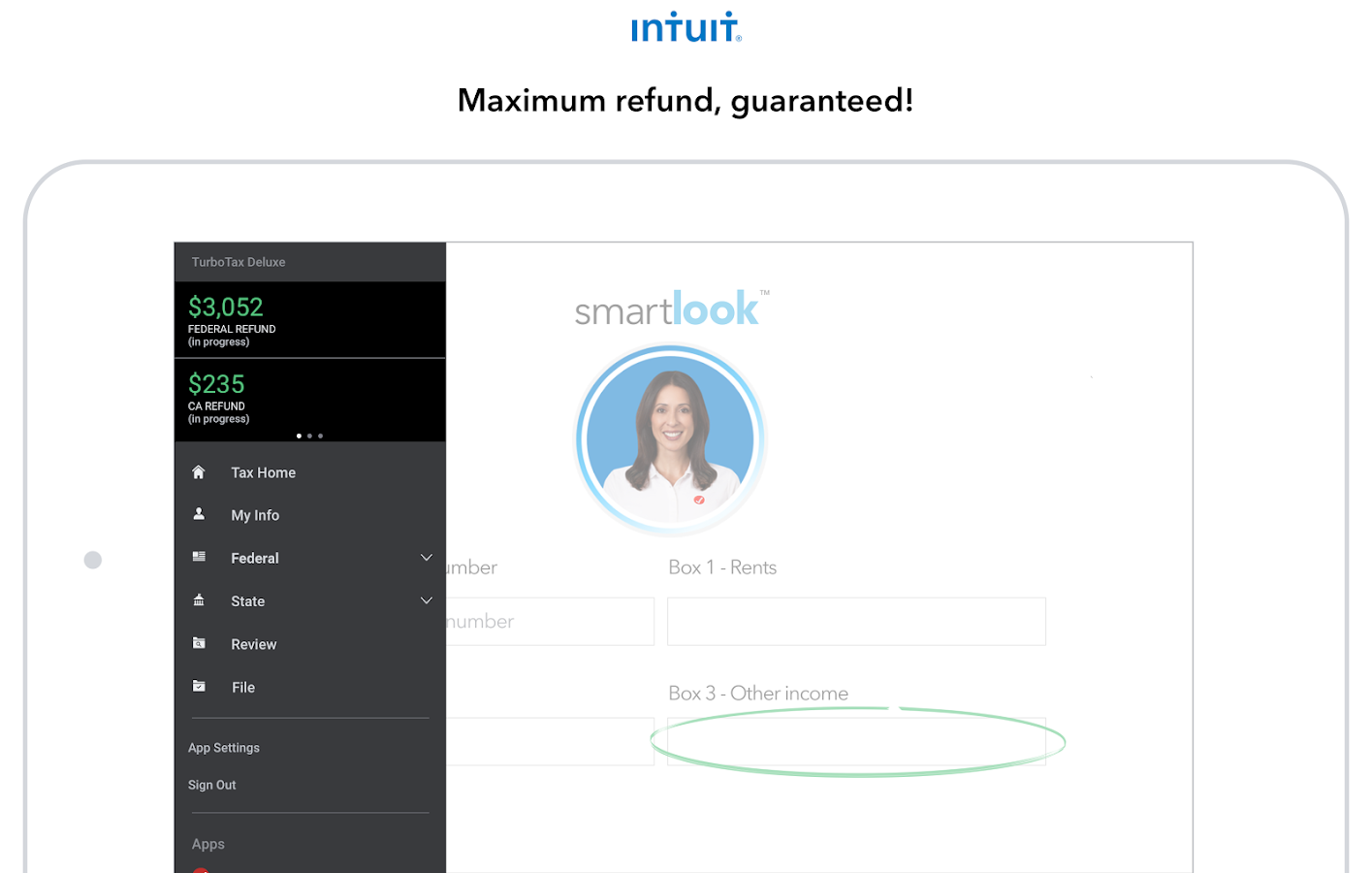Viewport: 1372px width, 873px height.
Task: Click the refund carousel page dots
Action: [x=309, y=436]
